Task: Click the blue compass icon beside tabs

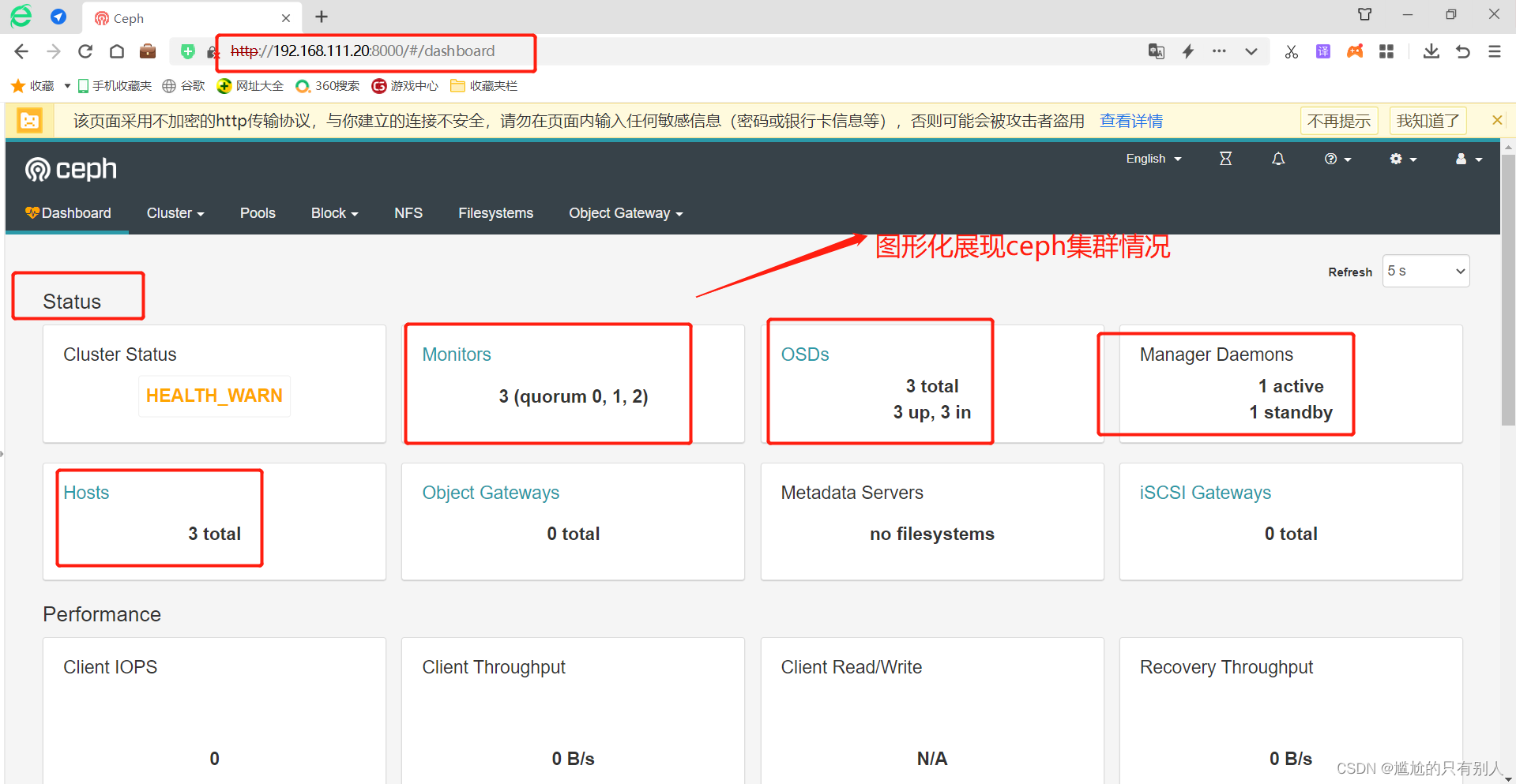Action: [58, 17]
